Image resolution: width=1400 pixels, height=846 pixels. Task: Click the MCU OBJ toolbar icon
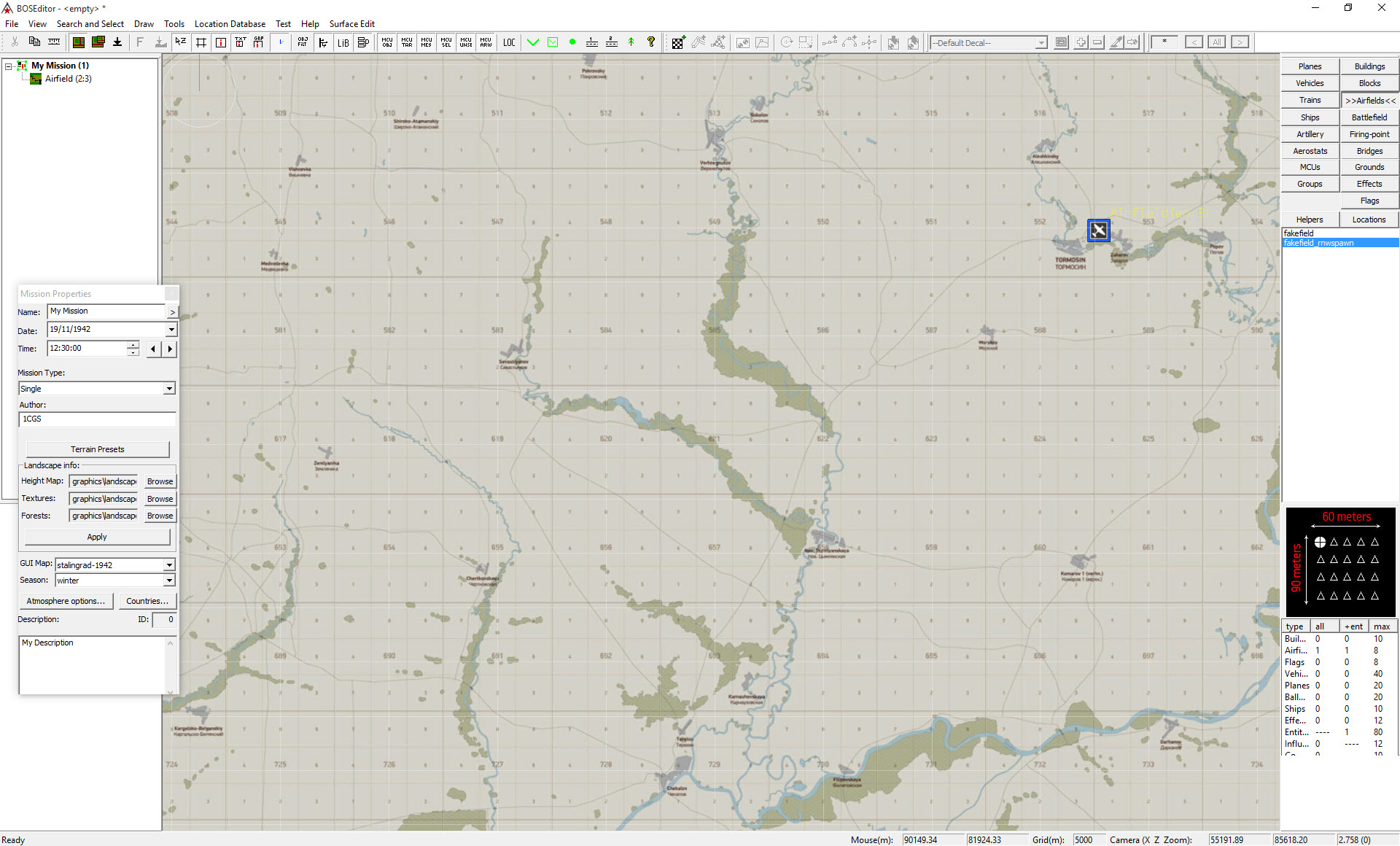tap(387, 42)
